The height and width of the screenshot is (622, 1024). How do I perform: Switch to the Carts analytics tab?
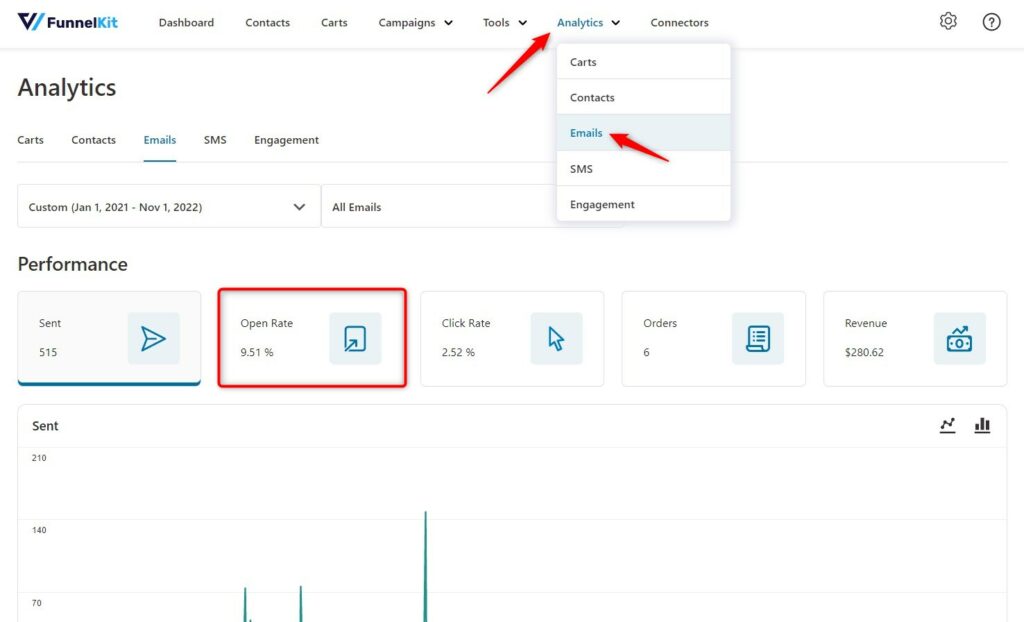30,140
